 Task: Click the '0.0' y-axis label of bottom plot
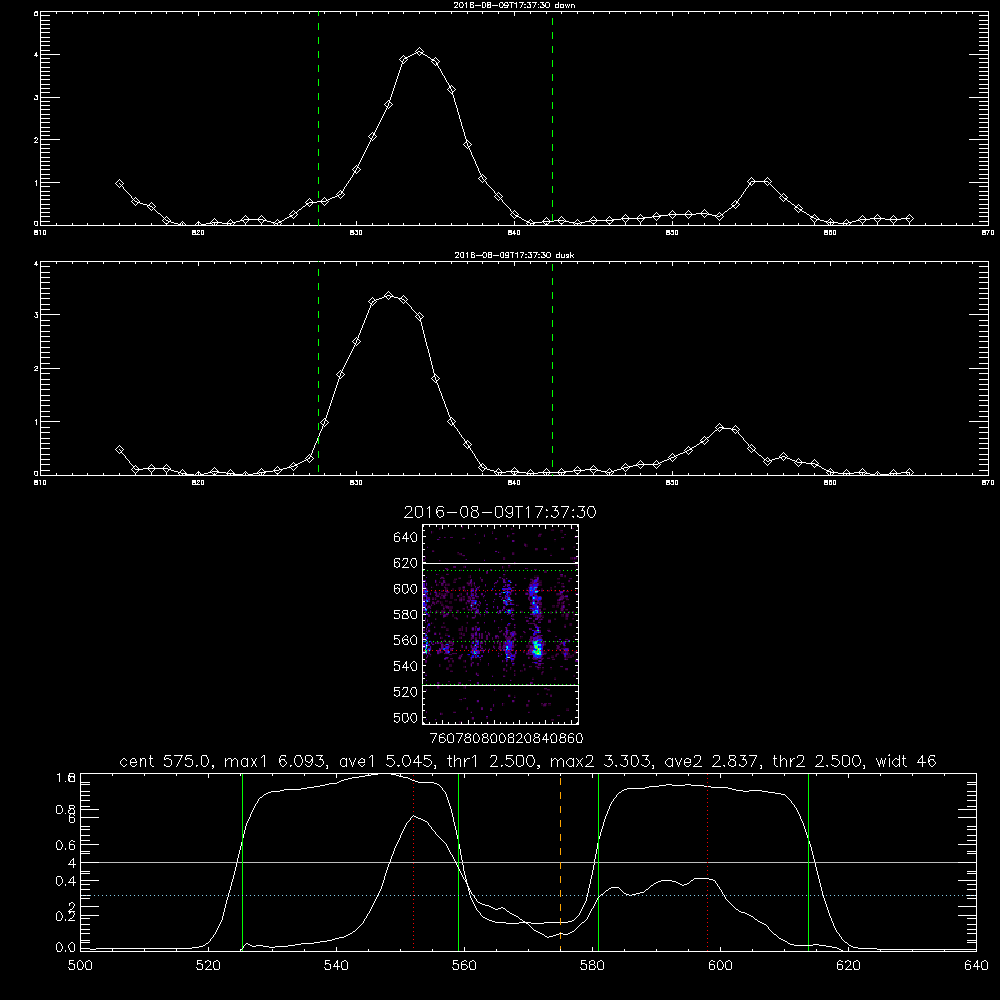(x=66, y=948)
